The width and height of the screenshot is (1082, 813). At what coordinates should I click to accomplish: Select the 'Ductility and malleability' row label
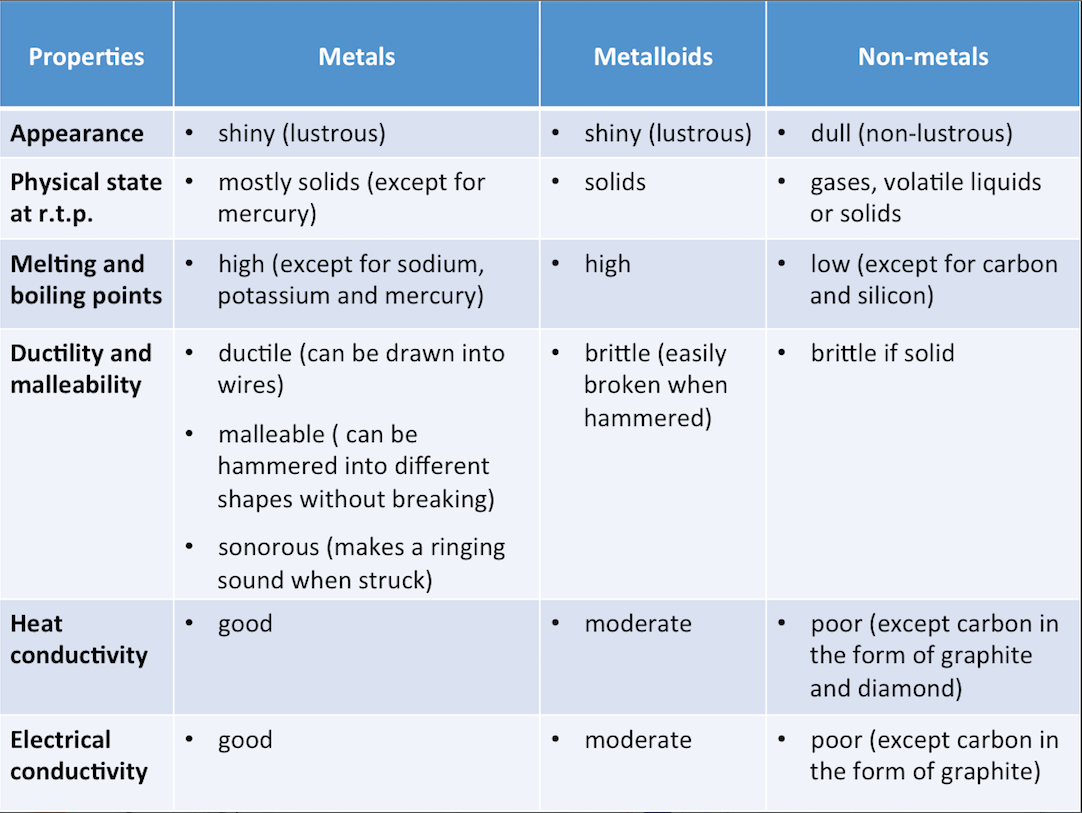click(x=81, y=369)
